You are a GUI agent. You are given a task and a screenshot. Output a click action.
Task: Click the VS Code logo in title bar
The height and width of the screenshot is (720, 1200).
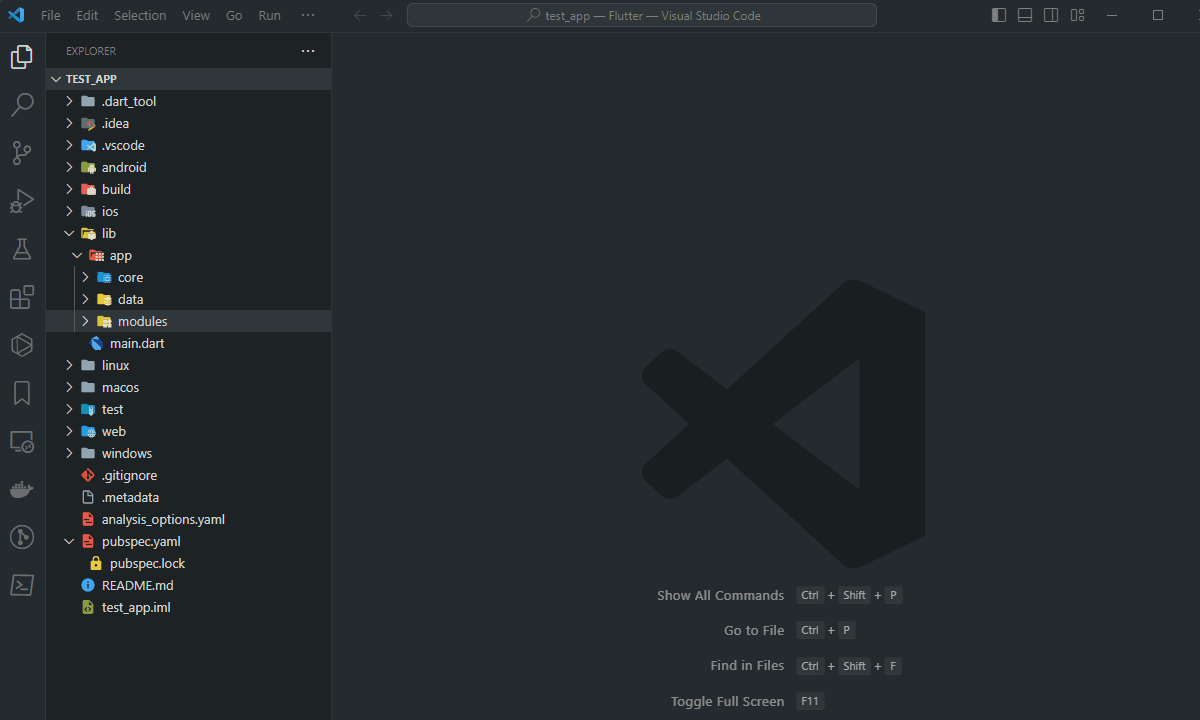[16, 15]
